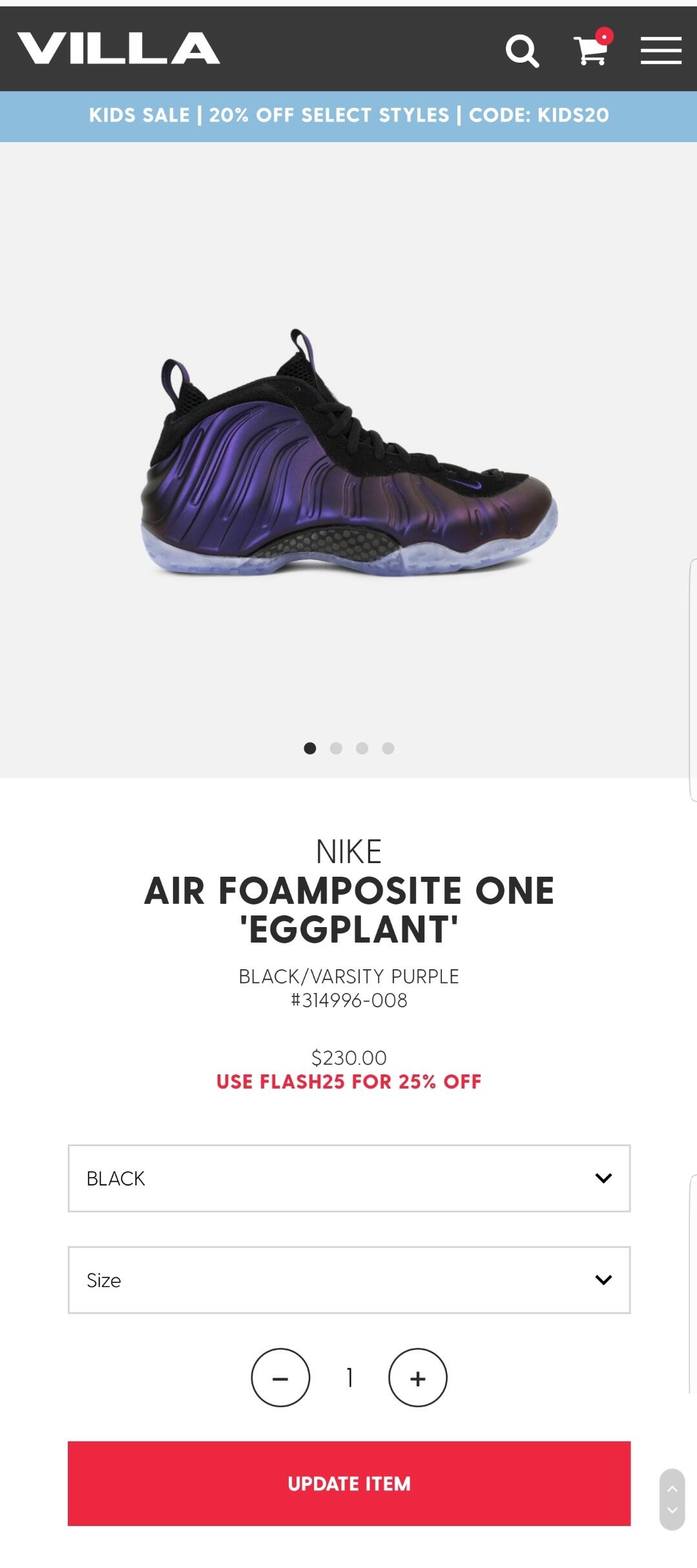This screenshot has height=1568, width=697.
Task: Click the chevron in Size dropdown
Action: [603, 1280]
